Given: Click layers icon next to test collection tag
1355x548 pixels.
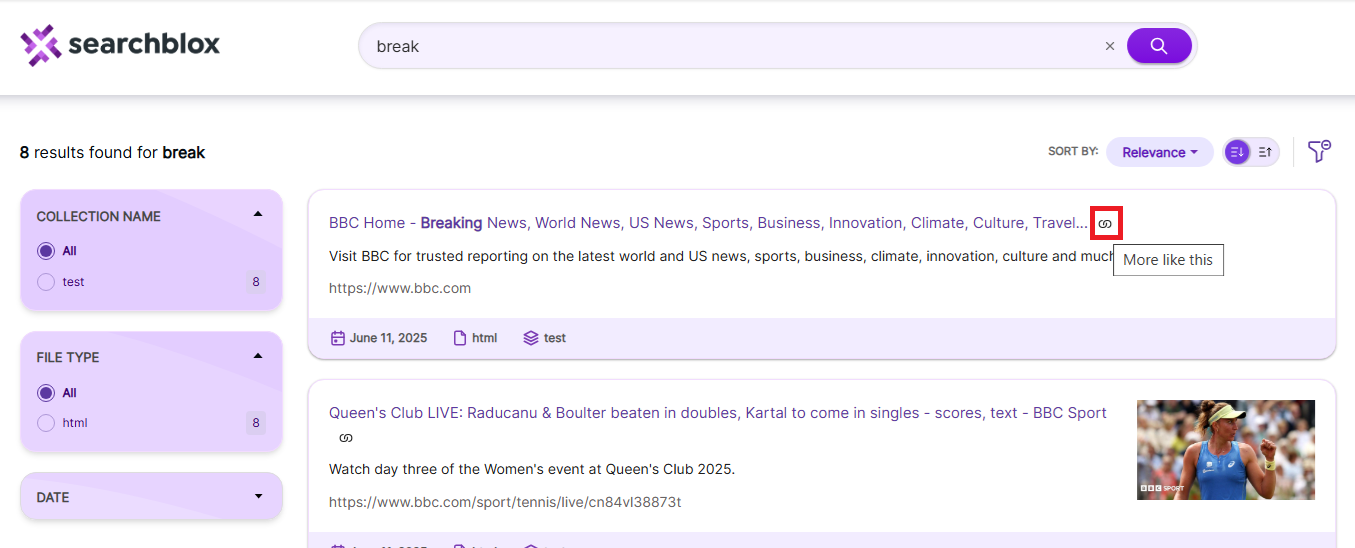Looking at the screenshot, I should coord(531,338).
